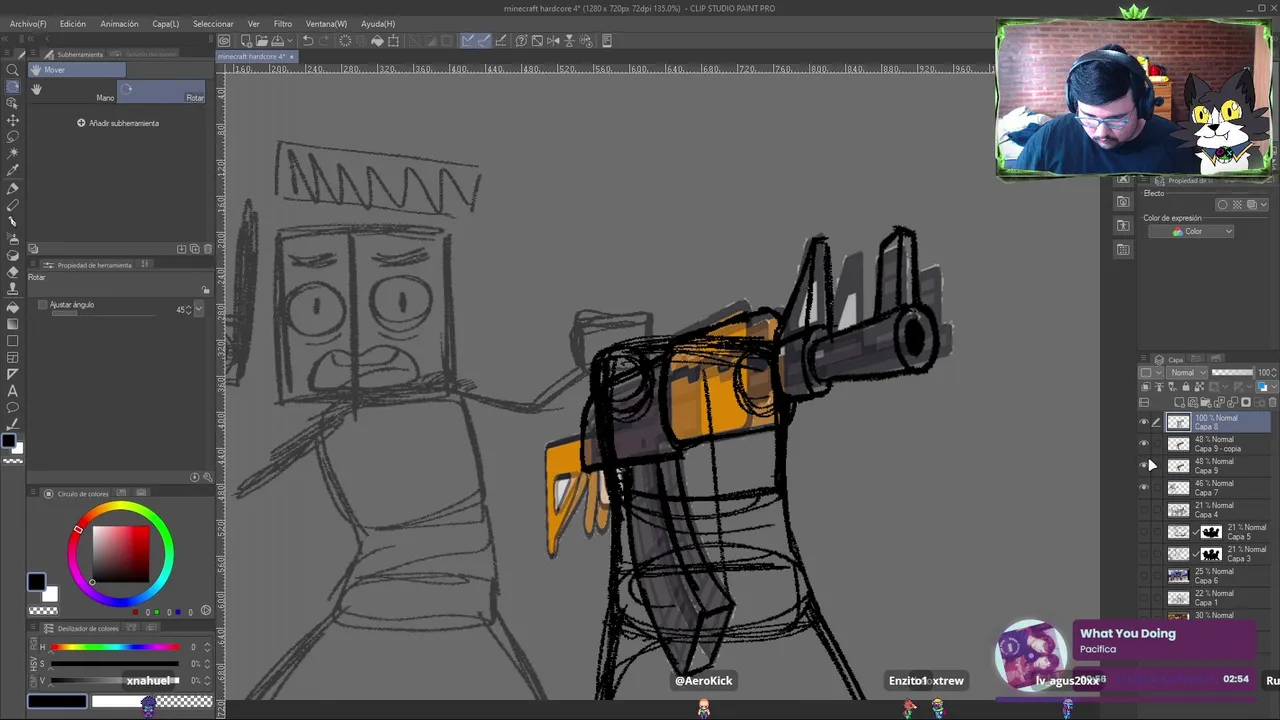The image size is (1280, 720).
Task: Toggle visibility of layer Capa 9 - copia
Action: [1144, 444]
